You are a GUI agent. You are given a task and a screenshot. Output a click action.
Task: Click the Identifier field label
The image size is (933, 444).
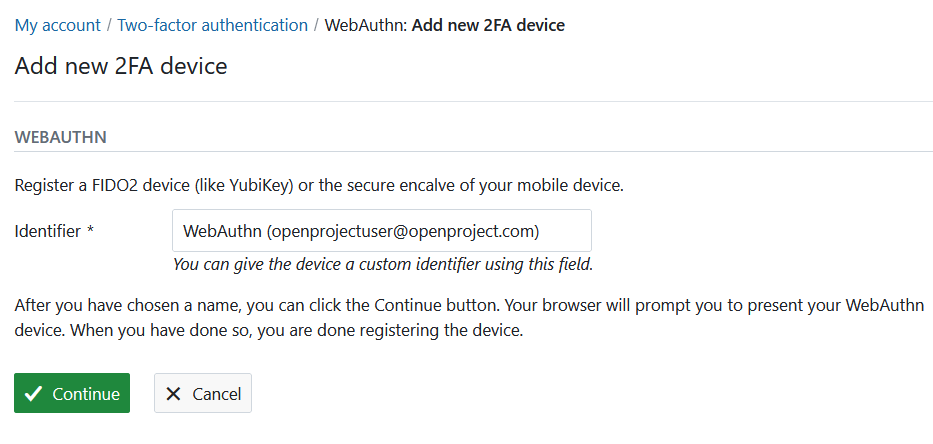tap(47, 231)
